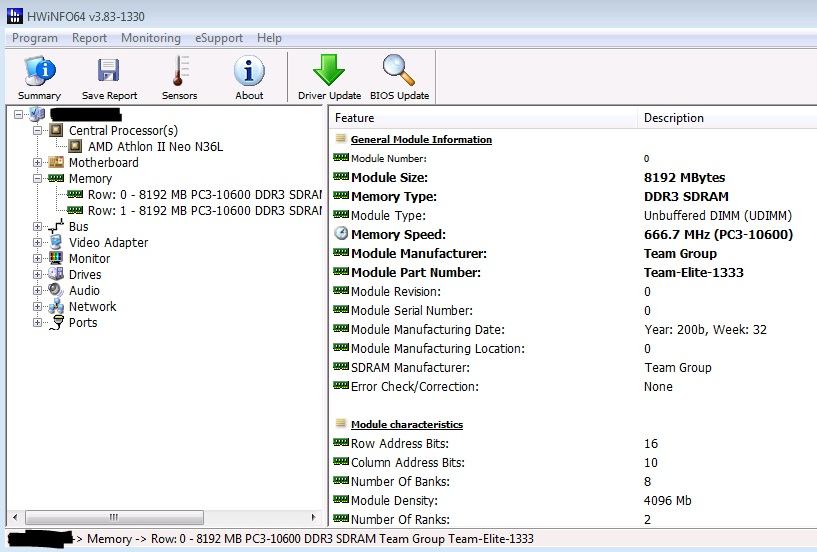Image resolution: width=817 pixels, height=552 pixels.
Task: Open the Program menu
Action: tap(35, 38)
